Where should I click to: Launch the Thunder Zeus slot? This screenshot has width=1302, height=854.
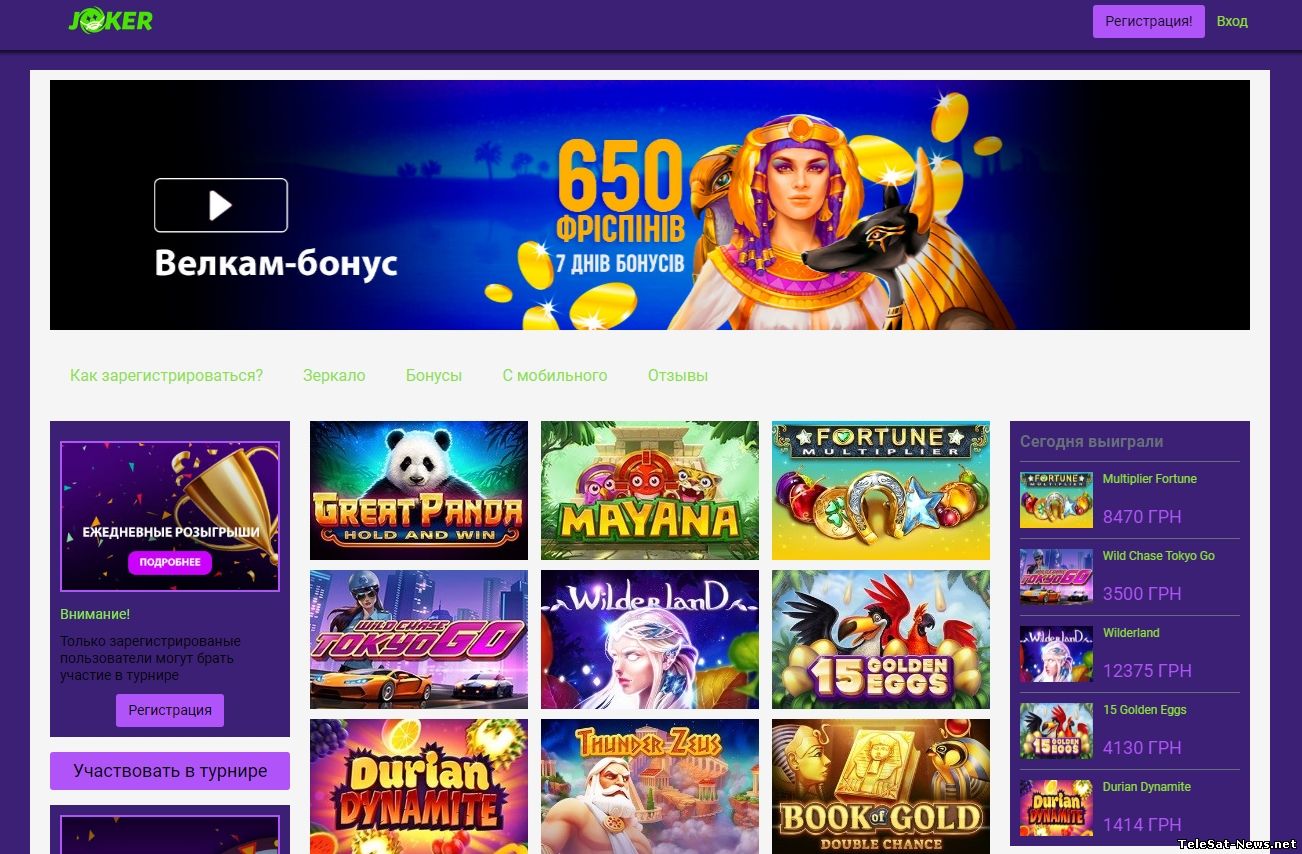click(650, 787)
